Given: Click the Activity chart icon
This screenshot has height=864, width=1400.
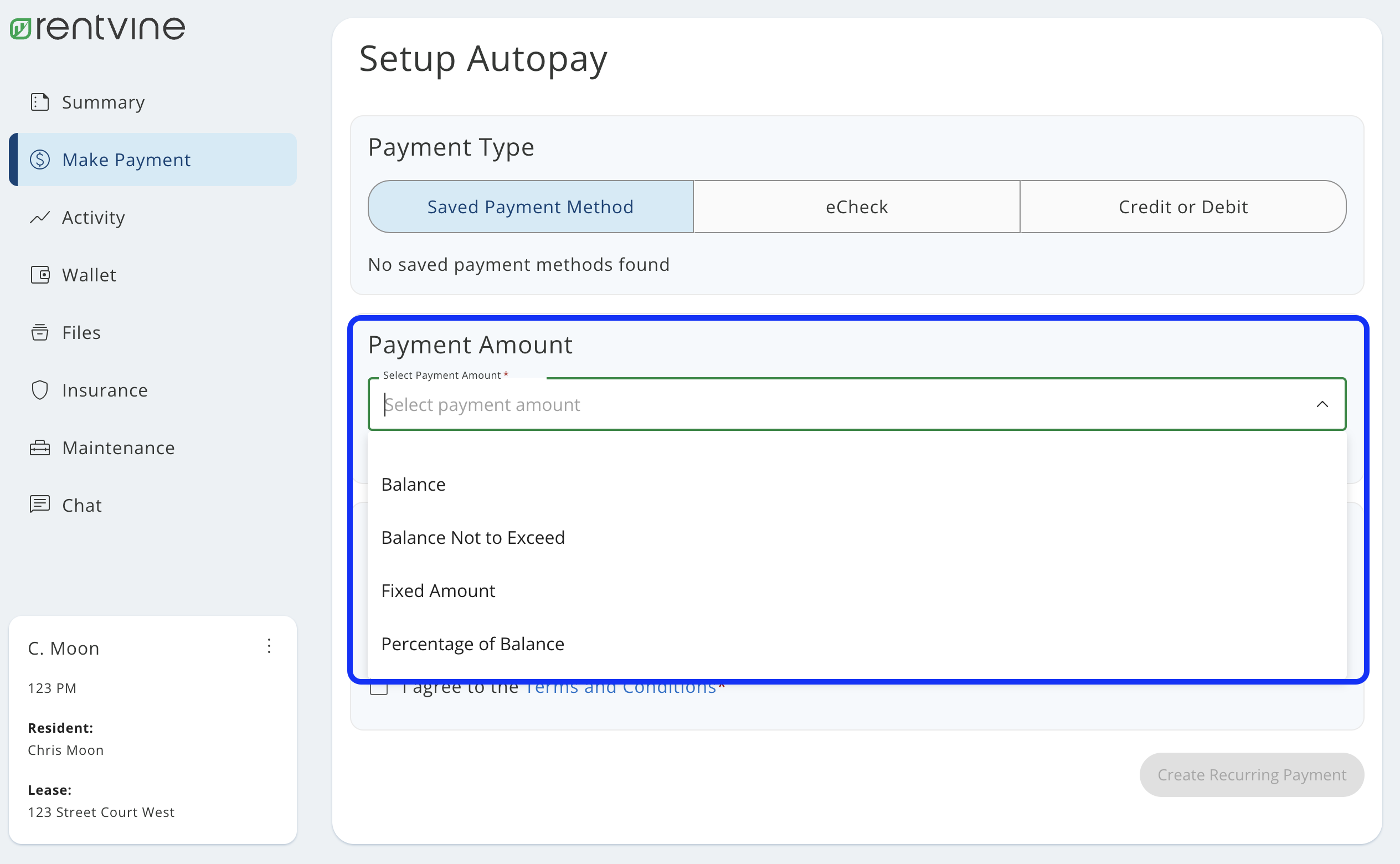Looking at the screenshot, I should click(x=39, y=218).
